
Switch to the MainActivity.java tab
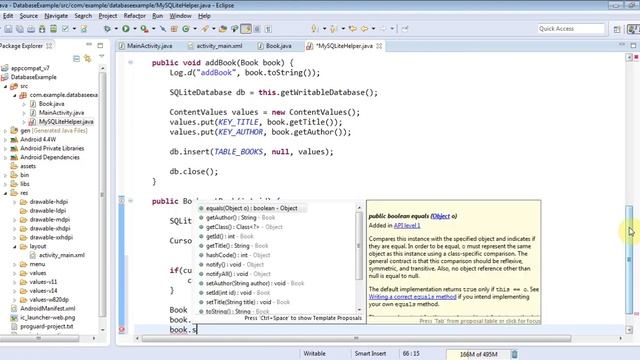pyautogui.click(x=149, y=46)
